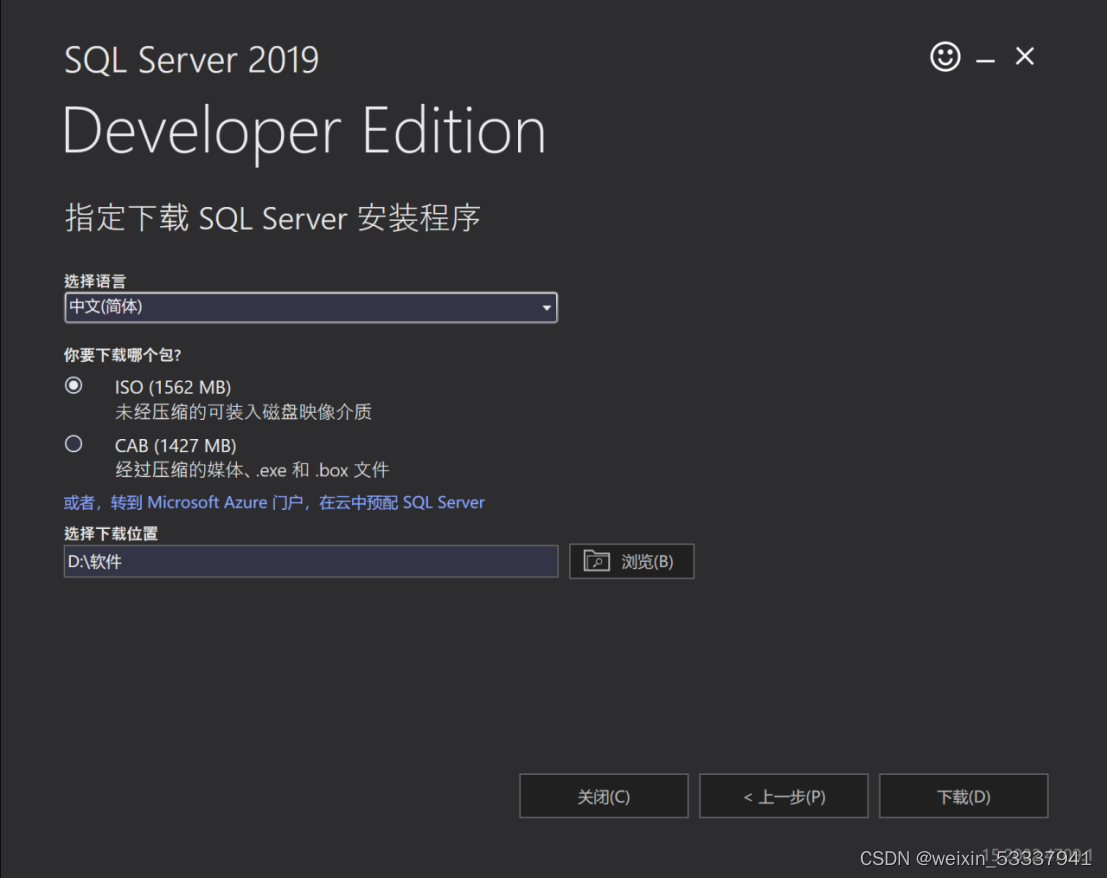Click the Developer Edition heading
The height and width of the screenshot is (878, 1108).
coord(305,131)
